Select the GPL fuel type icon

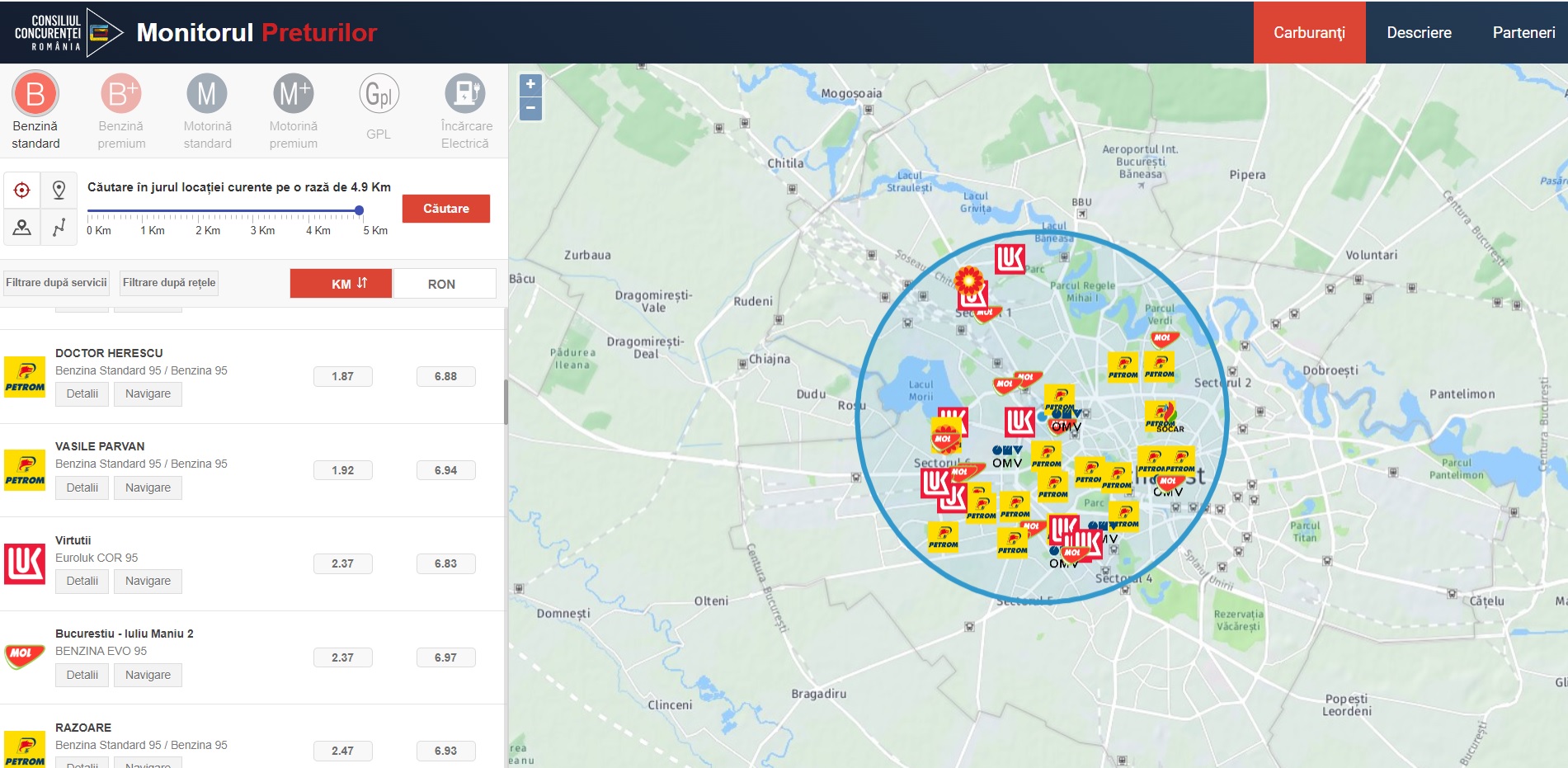(x=379, y=94)
